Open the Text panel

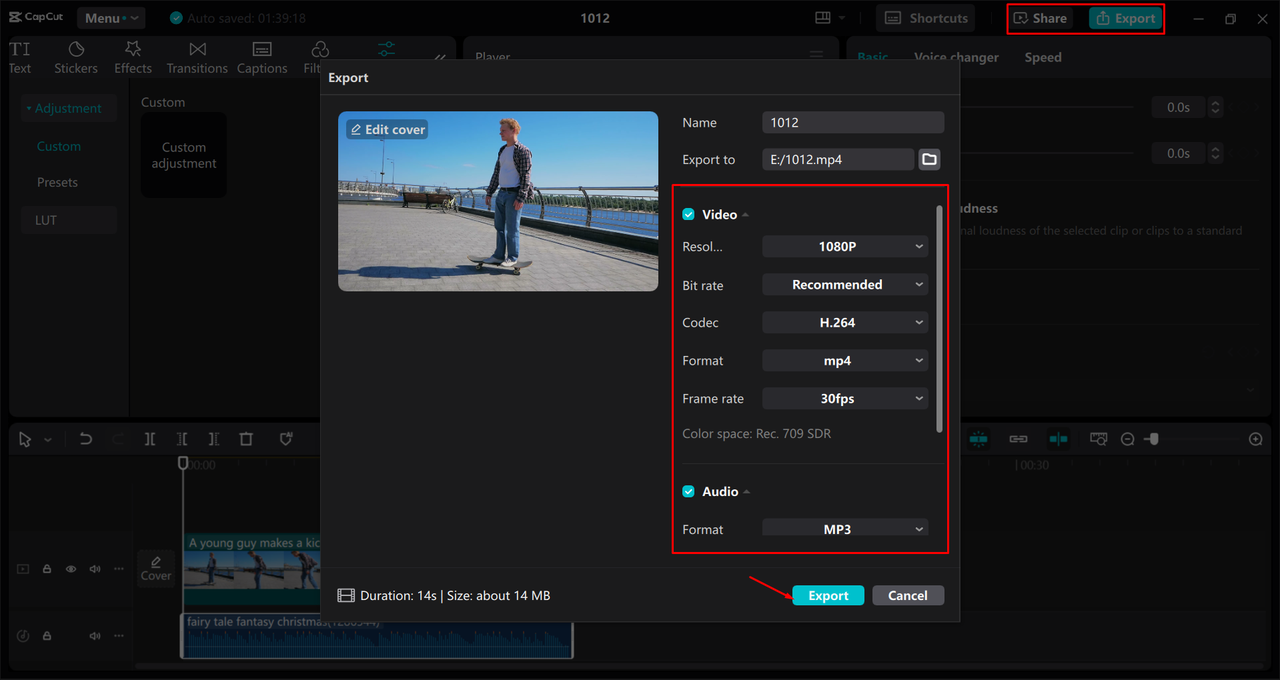coord(20,58)
